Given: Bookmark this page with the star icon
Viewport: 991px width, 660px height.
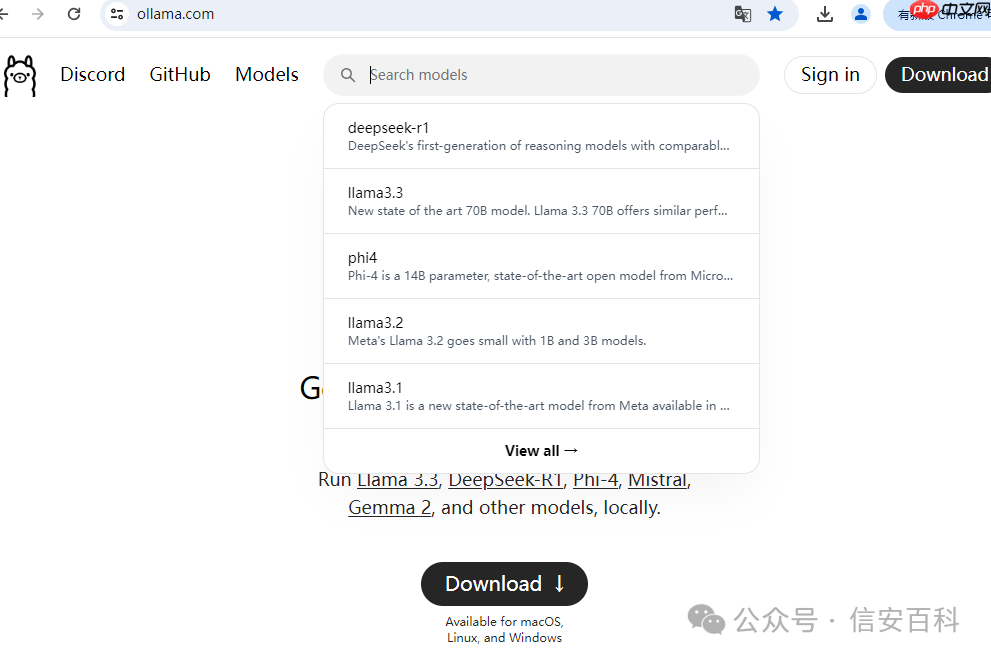Looking at the screenshot, I should pyautogui.click(x=775, y=14).
